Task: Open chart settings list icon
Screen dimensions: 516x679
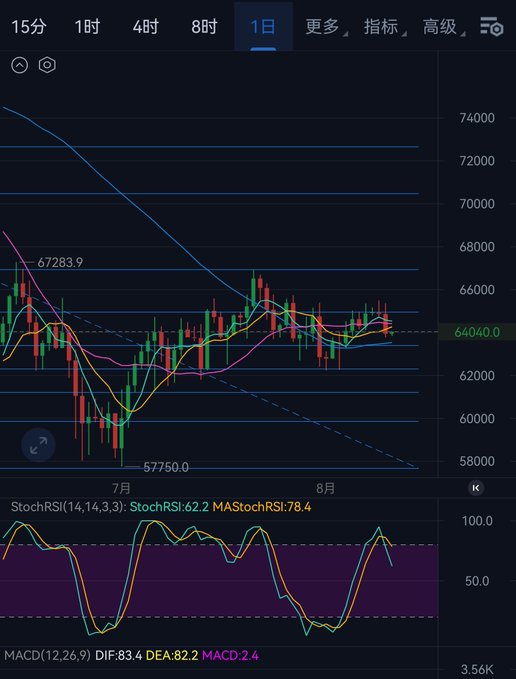Action: tap(492, 26)
